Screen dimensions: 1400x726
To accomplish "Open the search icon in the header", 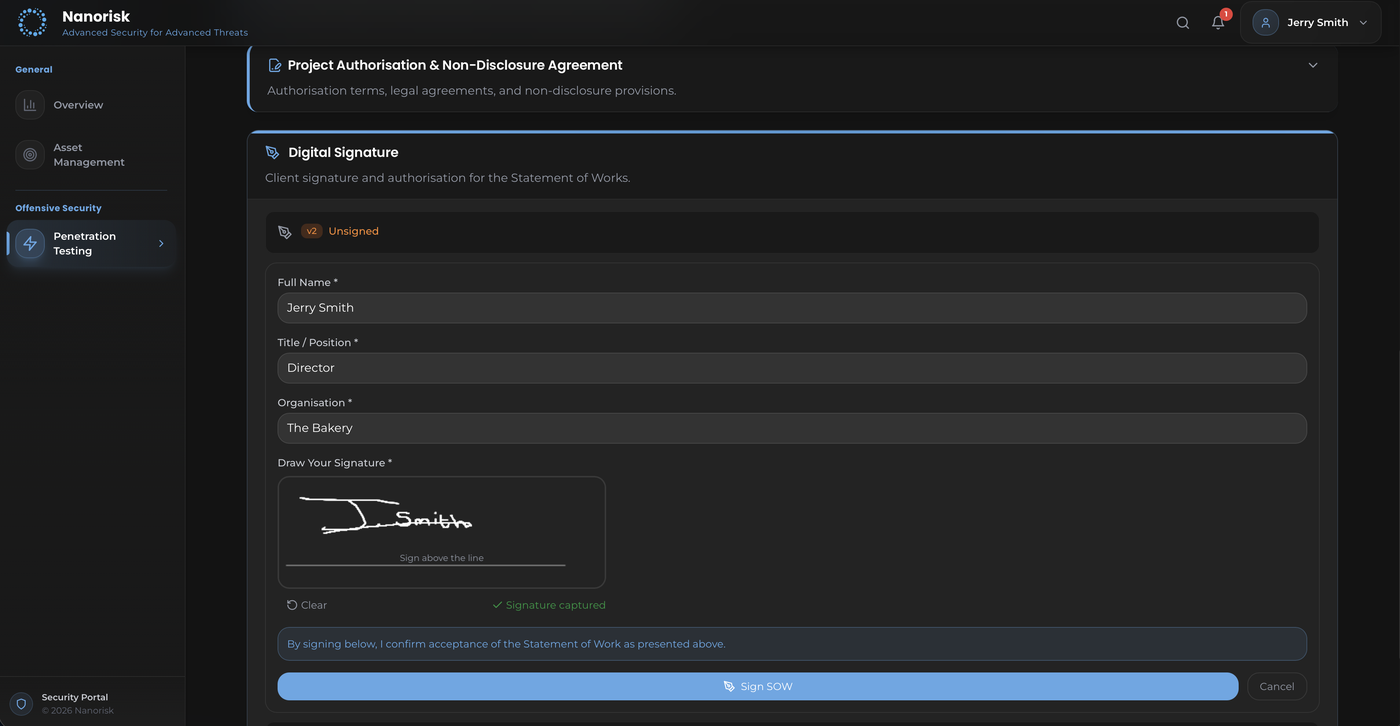I will point(1182,22).
